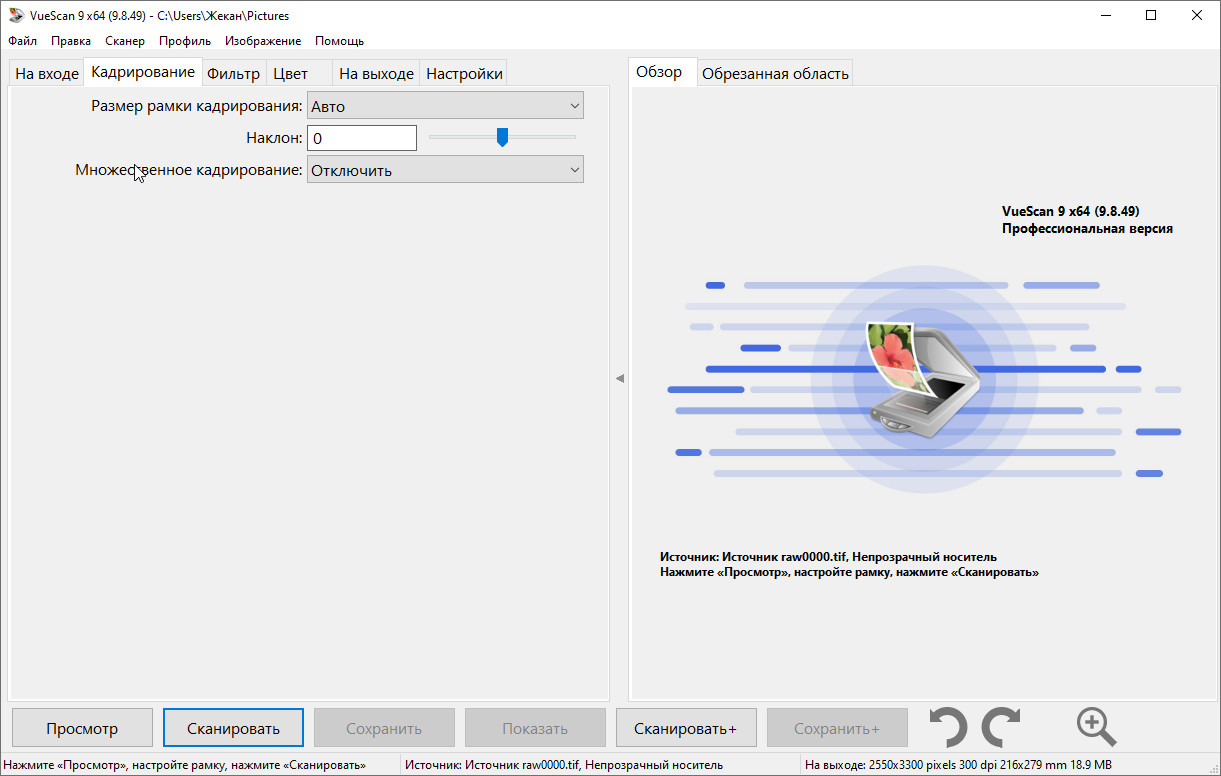Expand the Множественное кадрирование dropdown

click(x=445, y=170)
